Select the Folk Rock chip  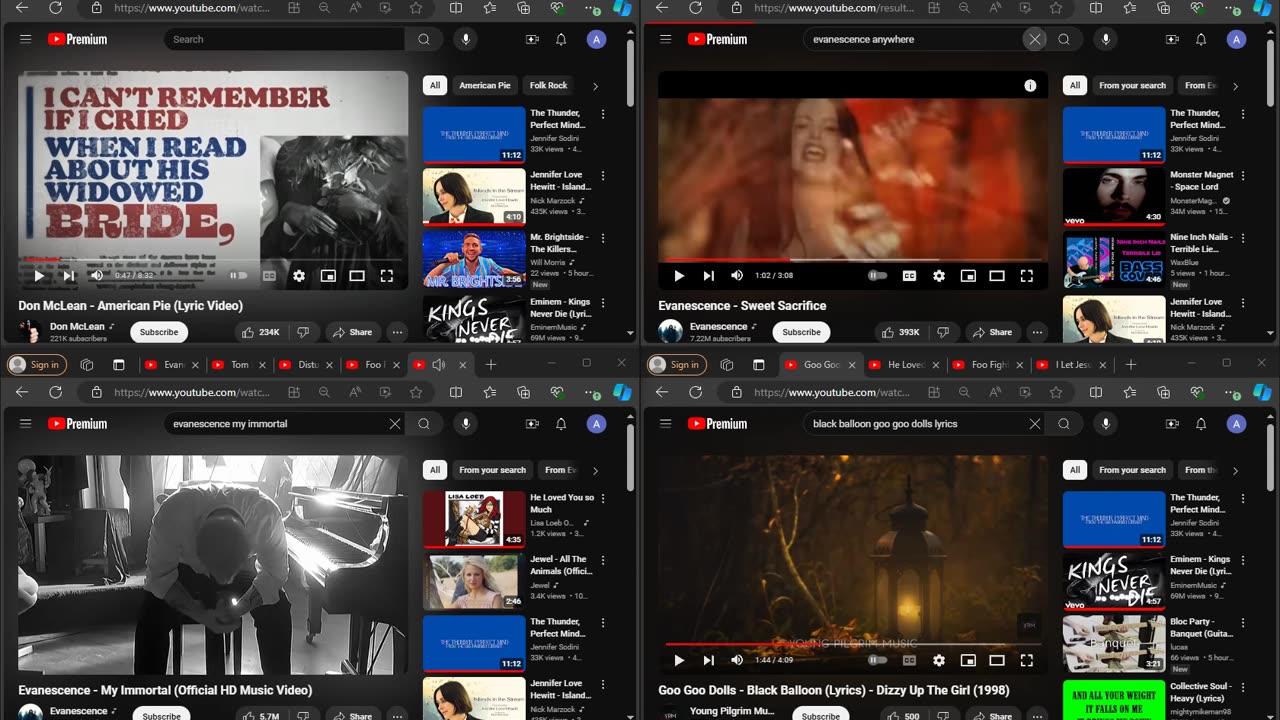tap(548, 86)
